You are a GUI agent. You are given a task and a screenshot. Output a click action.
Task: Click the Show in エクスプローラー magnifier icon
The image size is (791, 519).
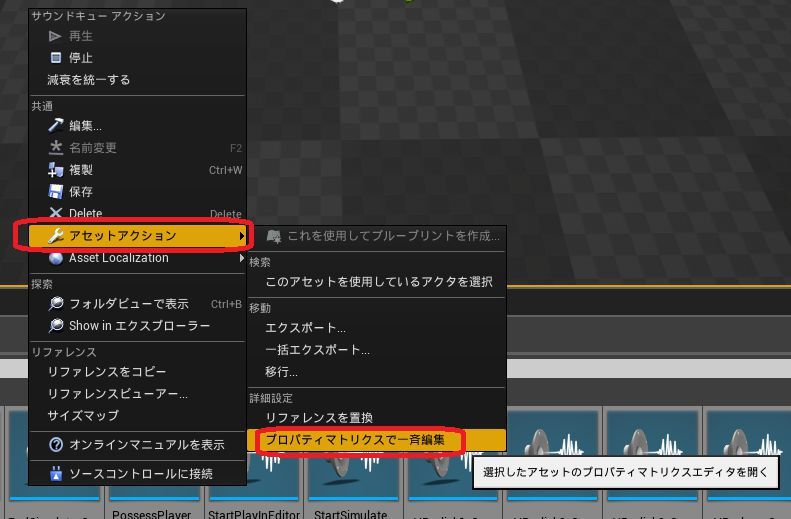[56, 325]
